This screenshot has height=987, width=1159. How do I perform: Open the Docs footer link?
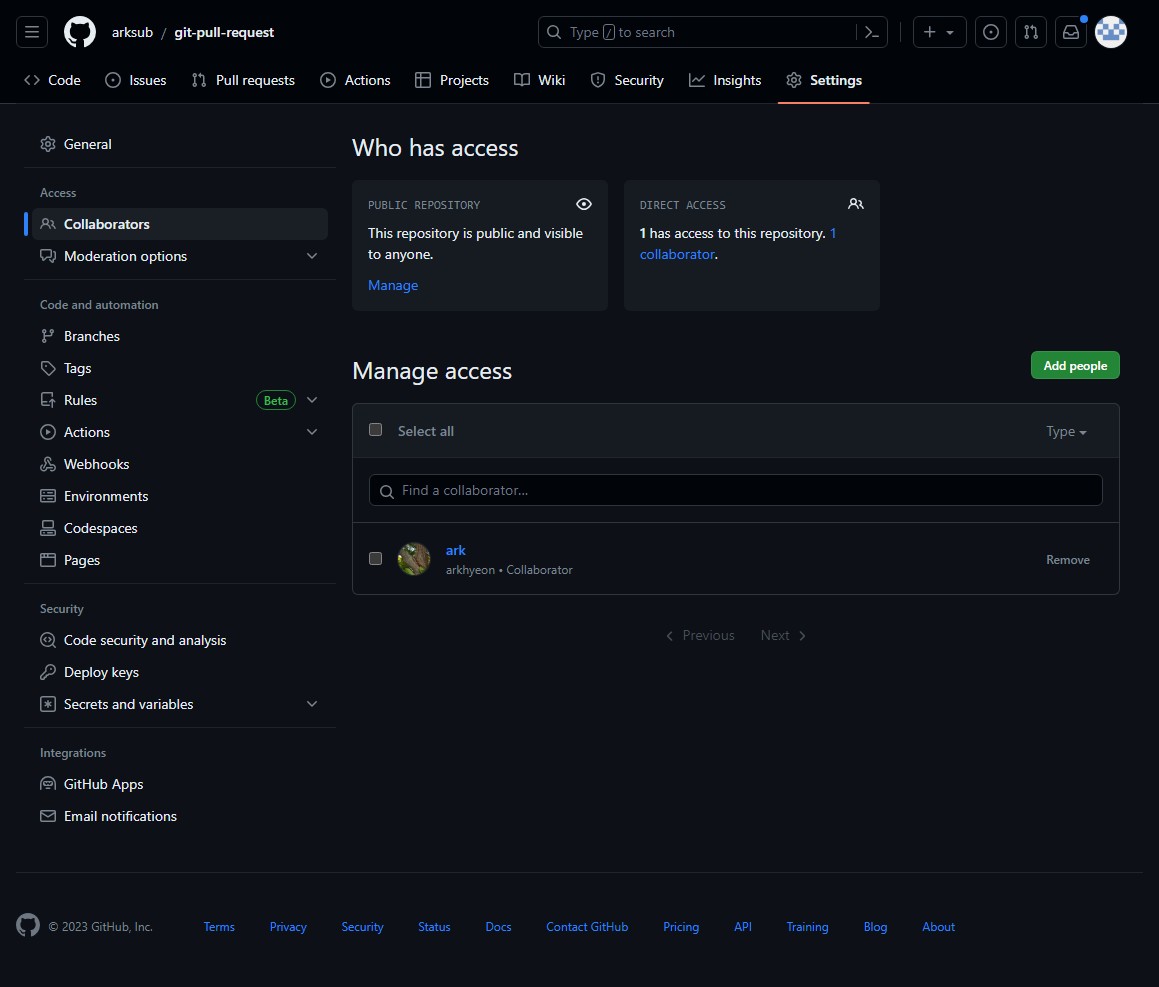coord(498,926)
